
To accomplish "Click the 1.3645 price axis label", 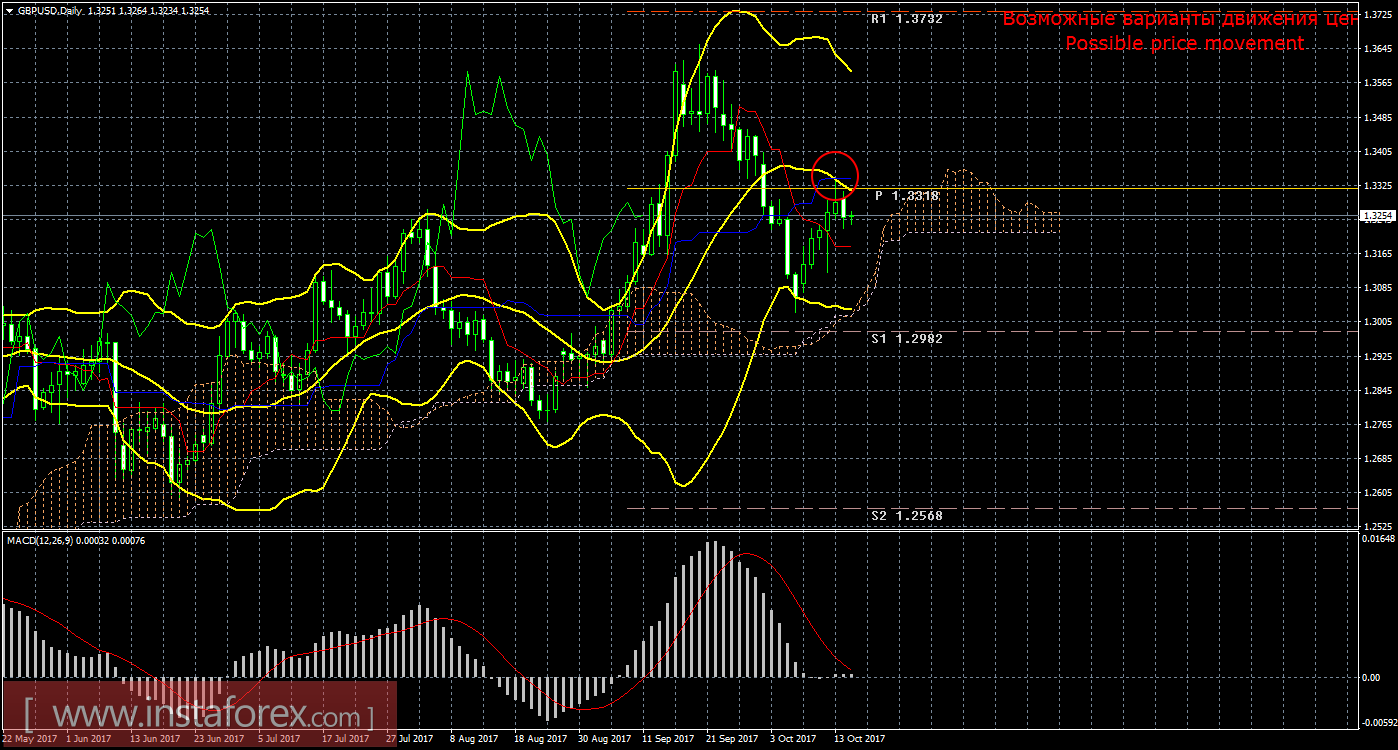I will pos(1377,49).
